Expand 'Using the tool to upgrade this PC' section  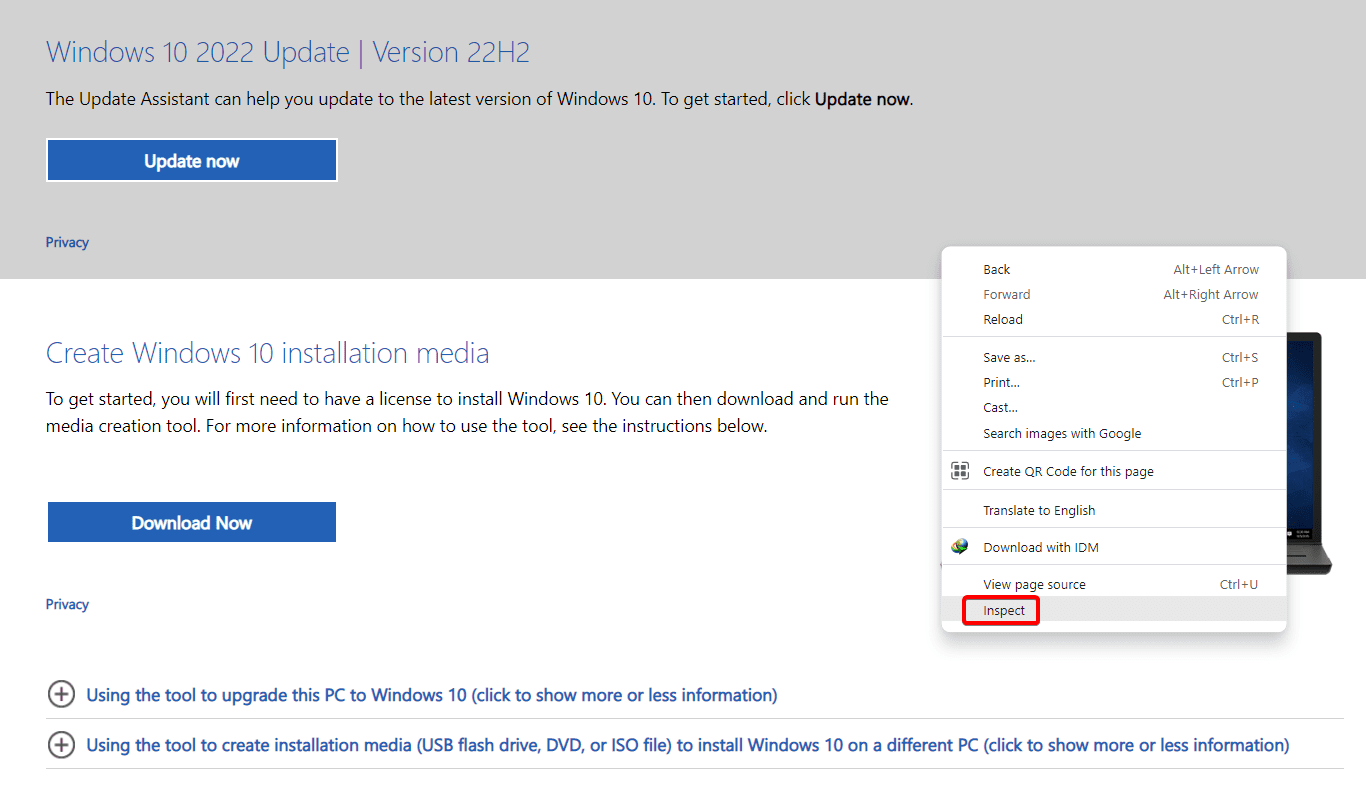[432, 694]
